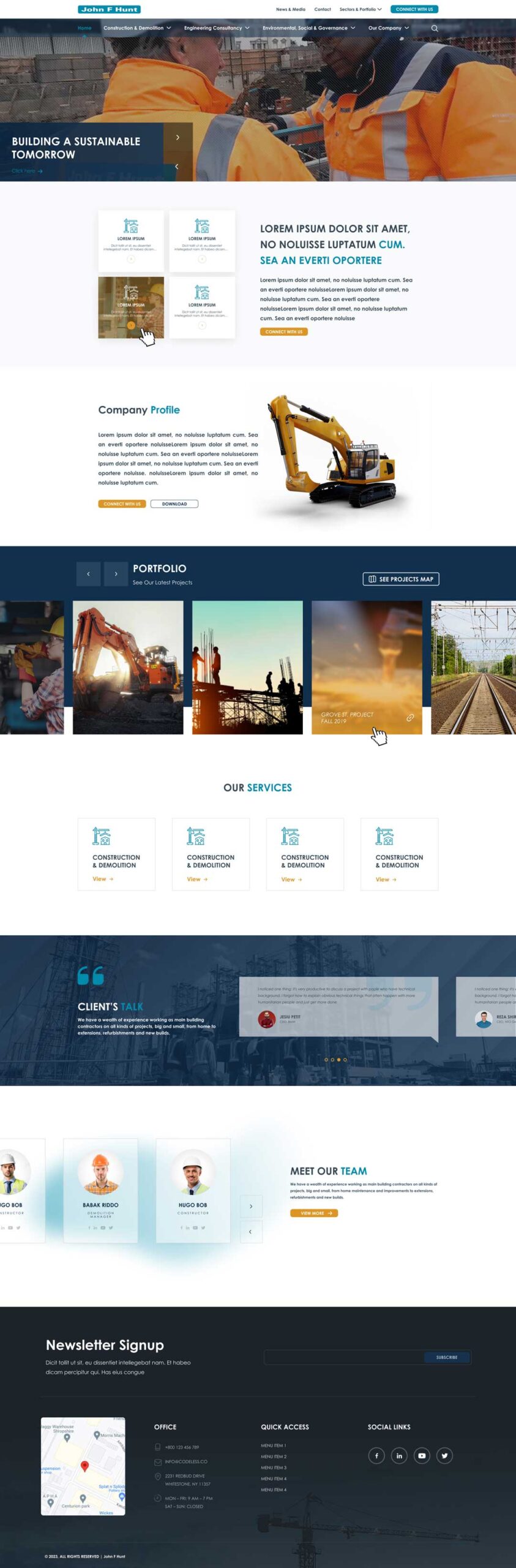The width and height of the screenshot is (516, 1568).
Task: Click Hugo Bob's LinkedIn icon
Action: (x=187, y=1227)
